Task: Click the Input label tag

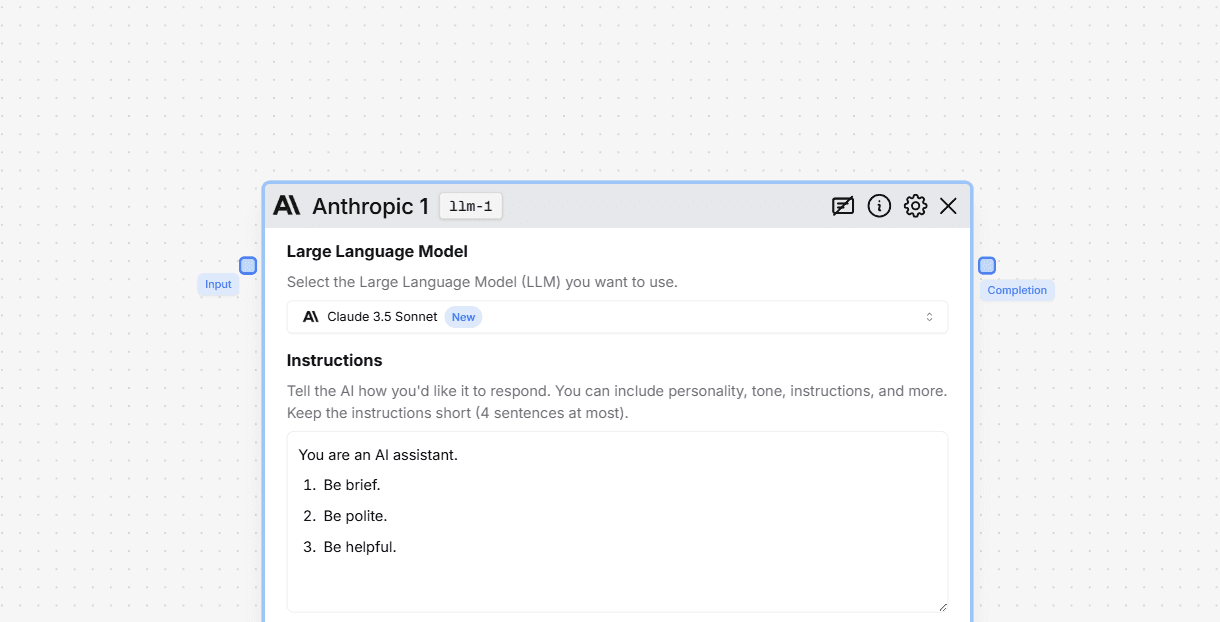Action: 218,285
